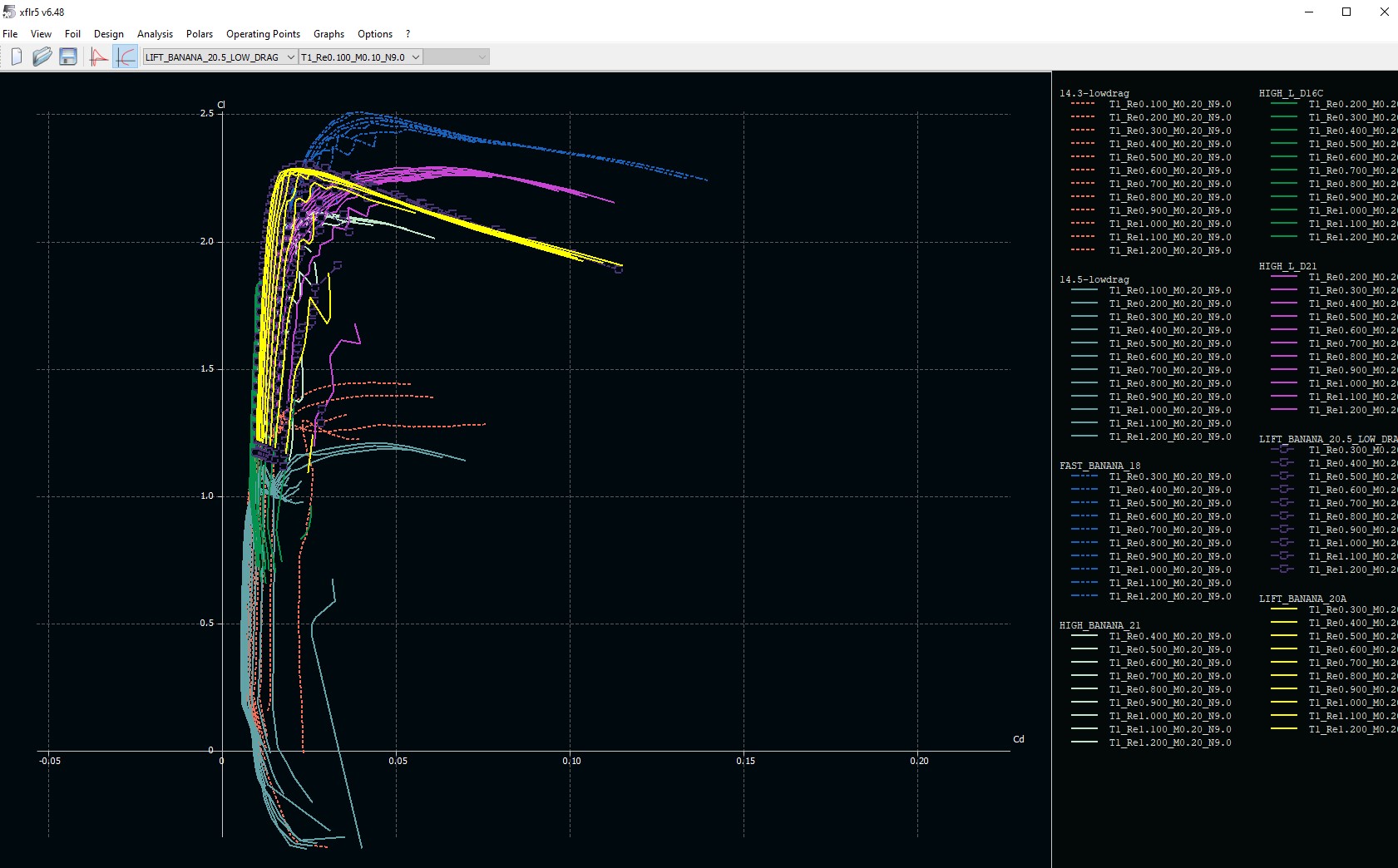Select the 14.3-lowdrag legend heading
Screen dimensions: 1398x868
coord(1094,93)
